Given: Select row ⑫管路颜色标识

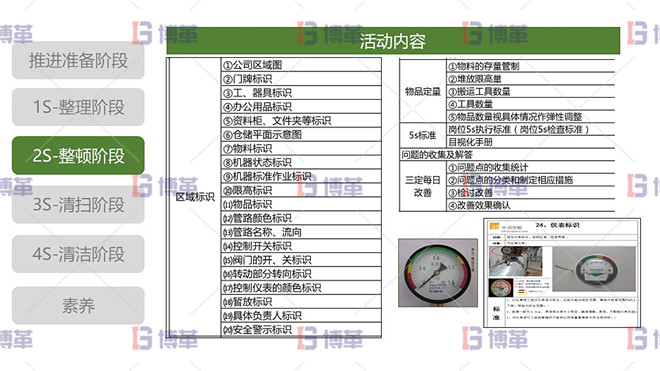Looking at the screenshot, I should [x=301, y=218].
